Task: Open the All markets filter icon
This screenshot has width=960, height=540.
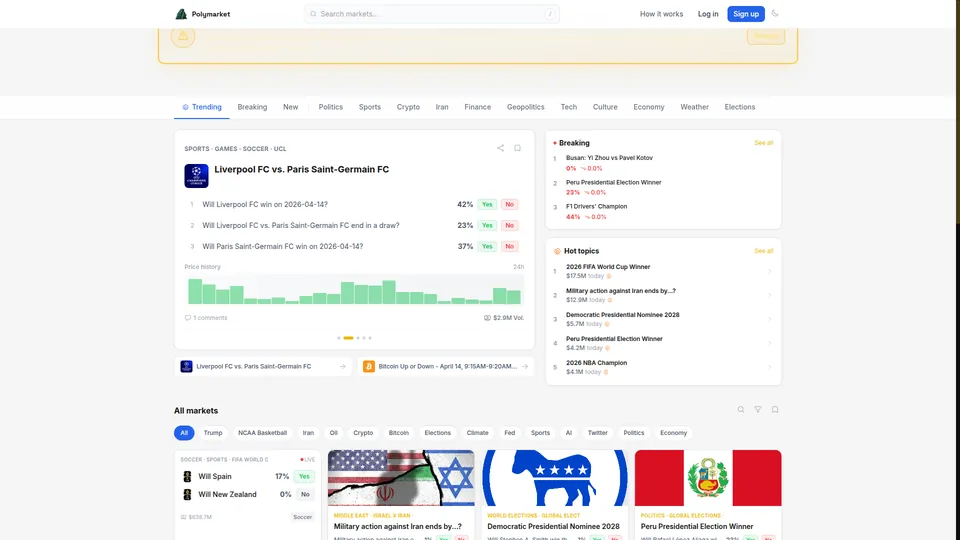Action: point(758,410)
